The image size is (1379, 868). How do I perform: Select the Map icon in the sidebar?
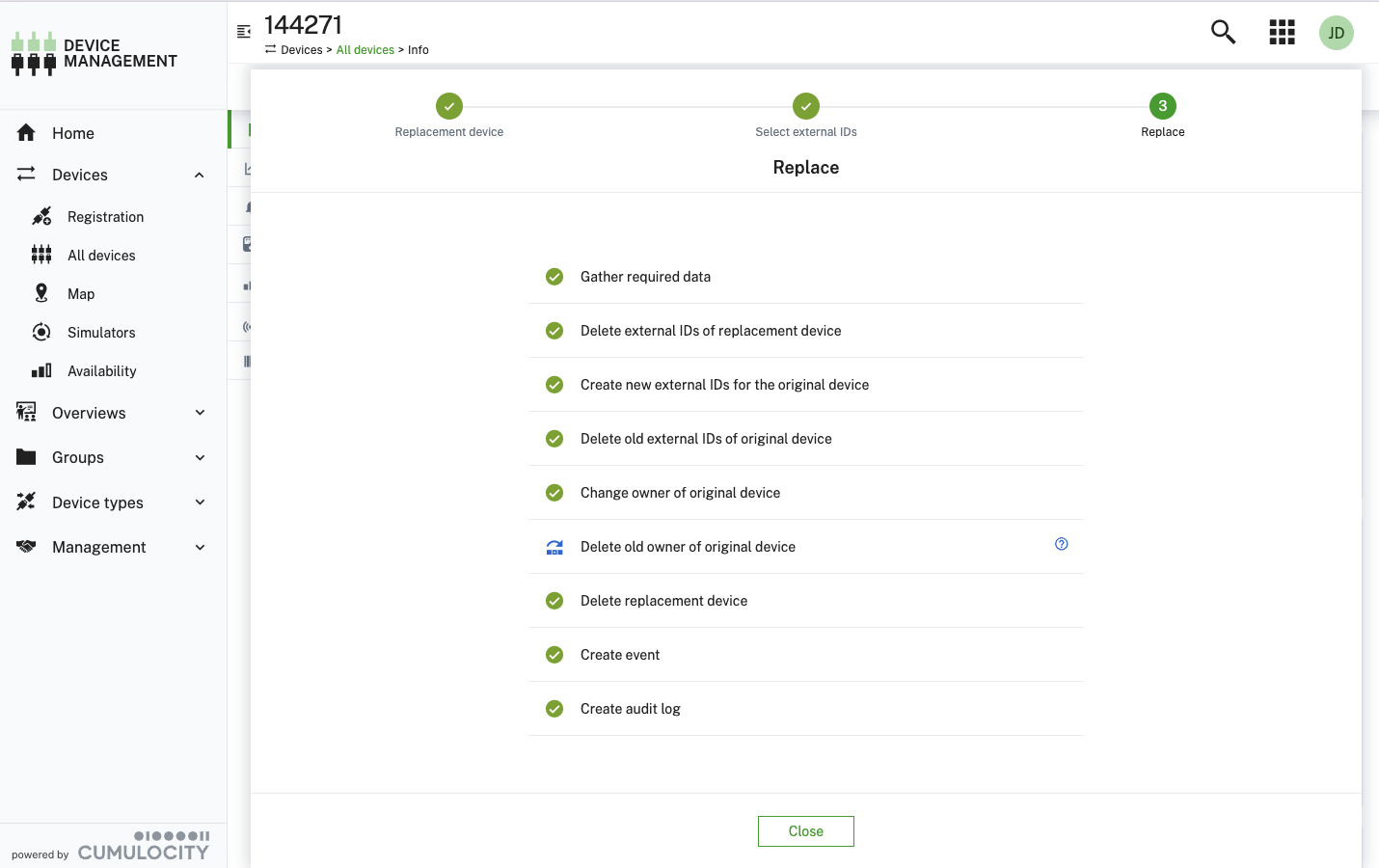41,293
